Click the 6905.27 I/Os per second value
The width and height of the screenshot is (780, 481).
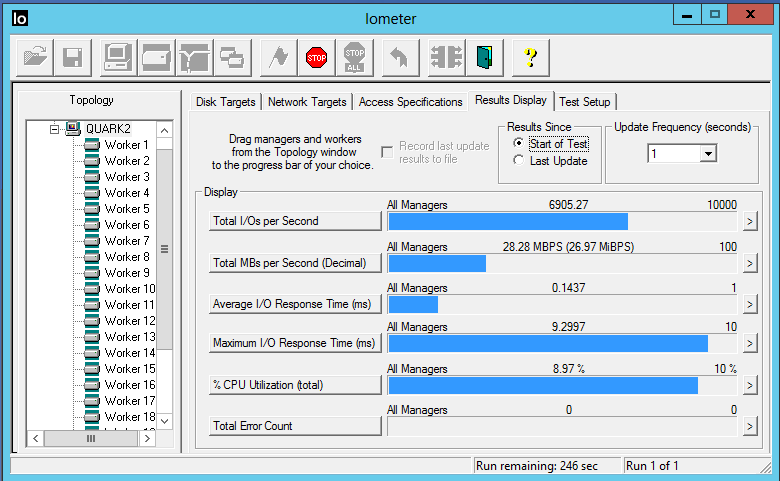point(569,204)
